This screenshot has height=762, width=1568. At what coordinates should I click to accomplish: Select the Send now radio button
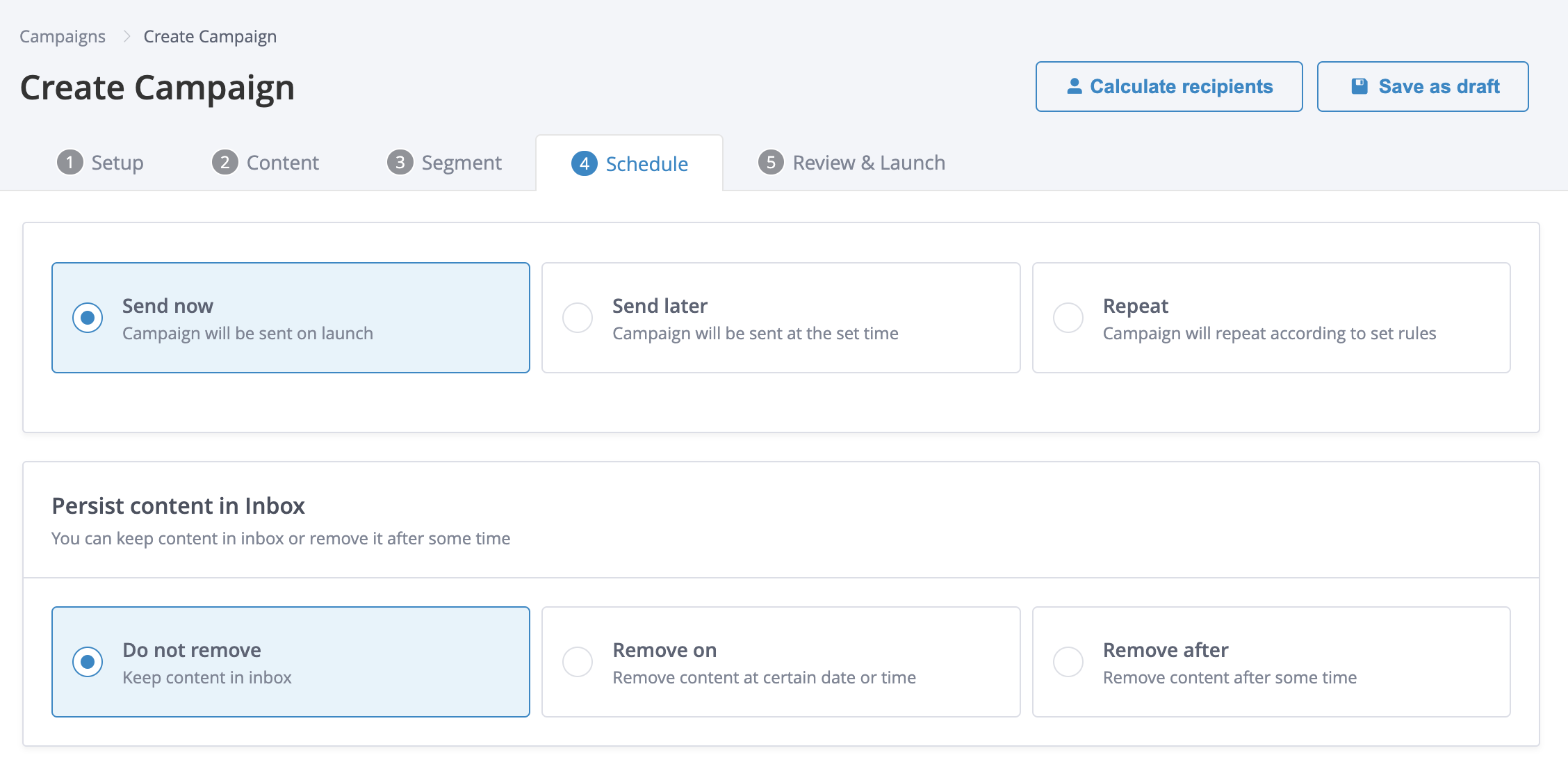click(x=88, y=318)
